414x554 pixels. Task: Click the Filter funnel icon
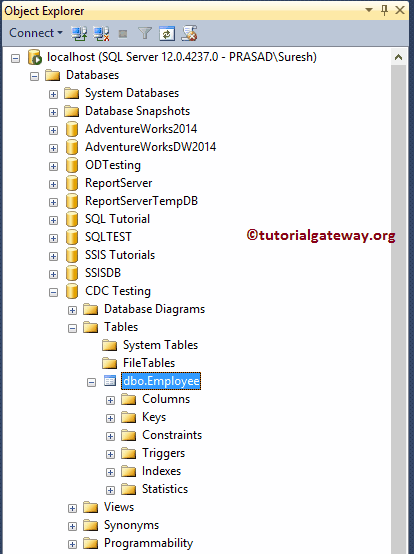145,34
